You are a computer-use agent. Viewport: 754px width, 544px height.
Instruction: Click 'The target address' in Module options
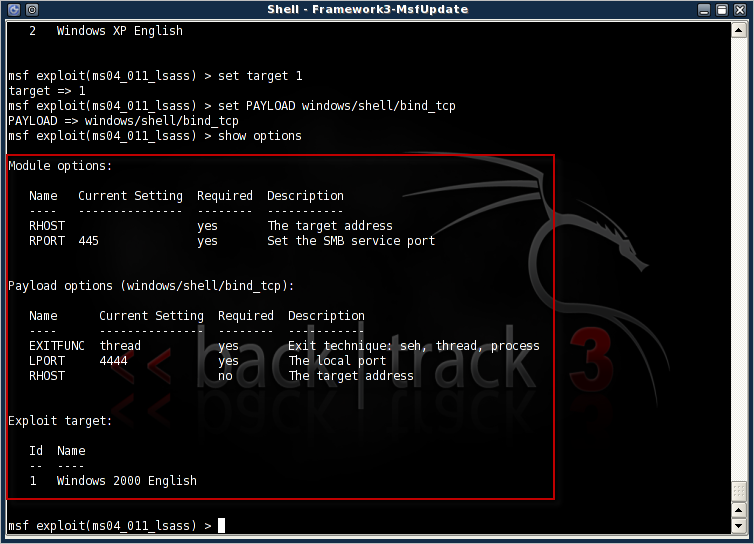[x=330, y=226]
